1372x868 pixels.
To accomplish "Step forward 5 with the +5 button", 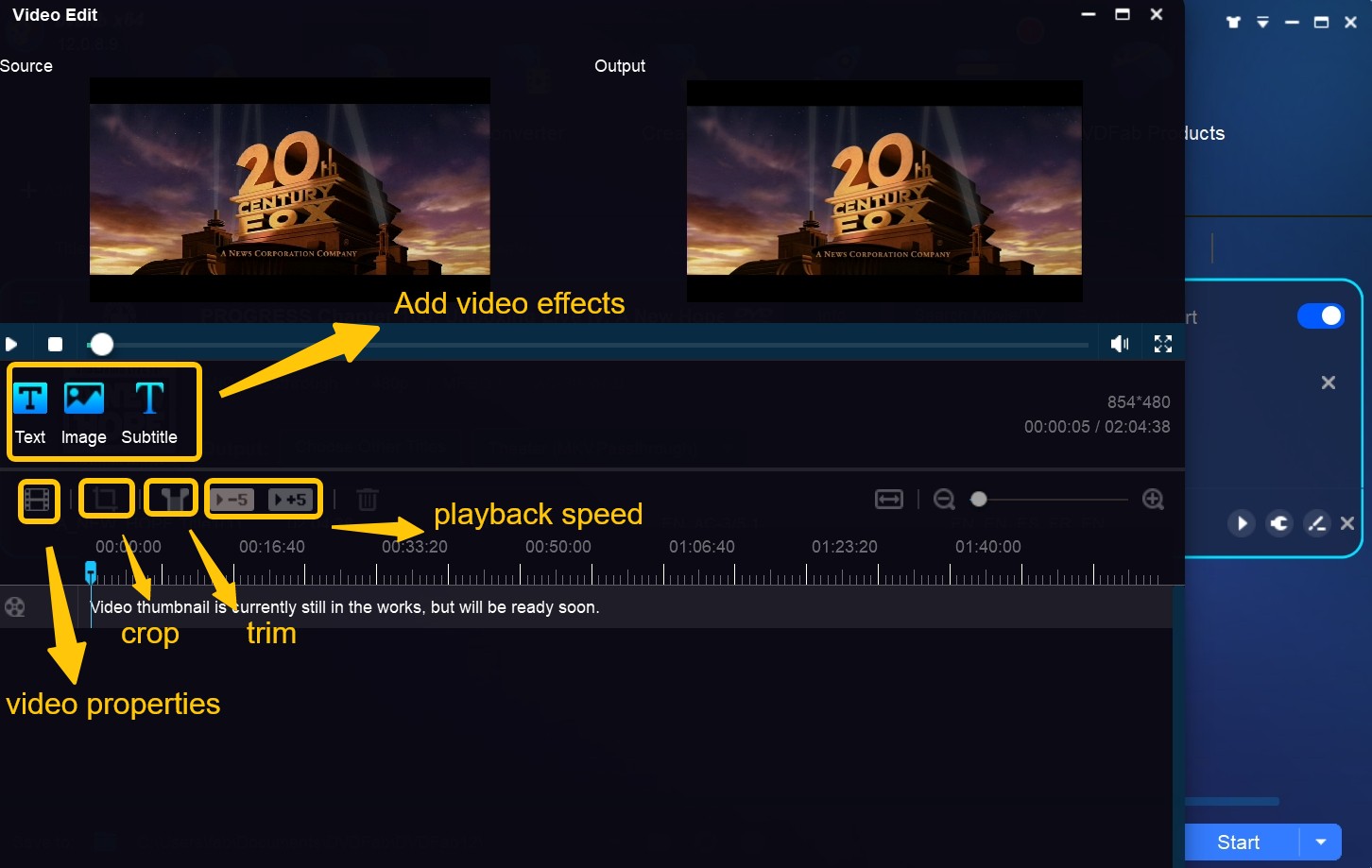I will [x=292, y=499].
